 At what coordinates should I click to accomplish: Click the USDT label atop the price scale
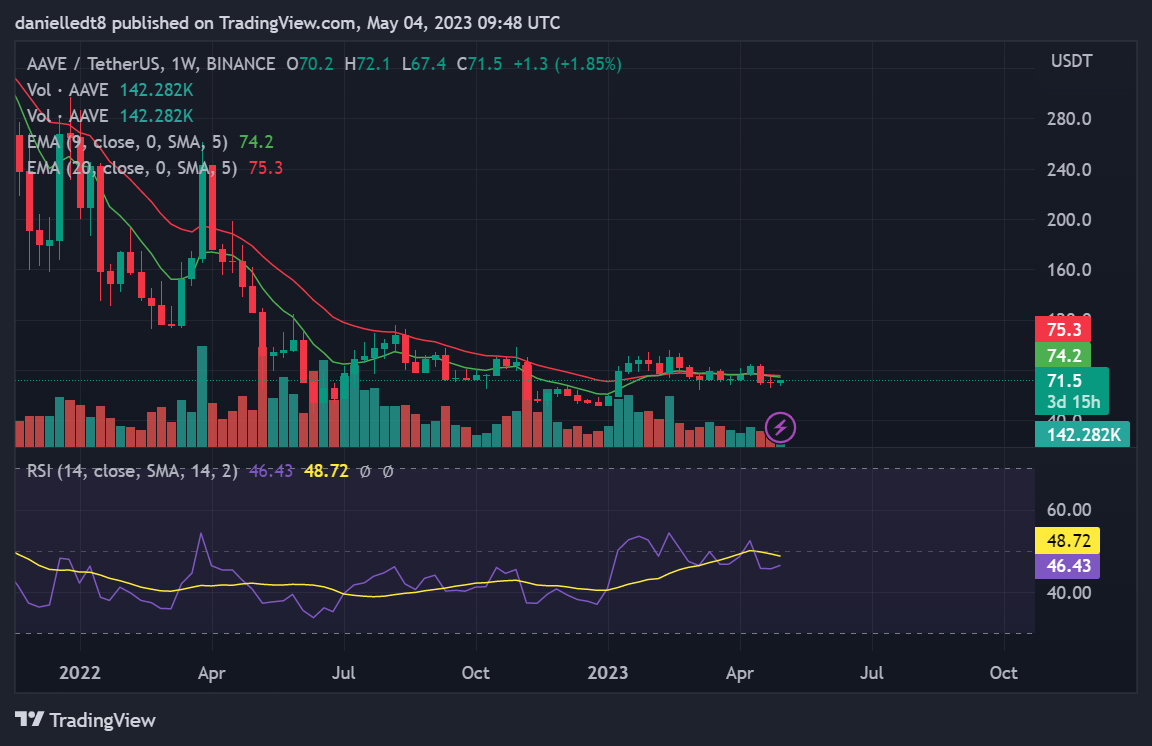coord(1070,60)
